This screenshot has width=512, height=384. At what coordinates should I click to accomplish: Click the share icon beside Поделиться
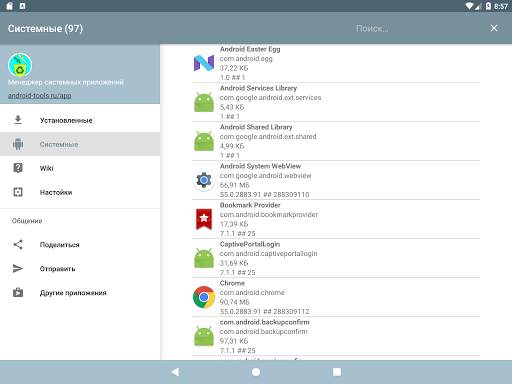coord(18,245)
